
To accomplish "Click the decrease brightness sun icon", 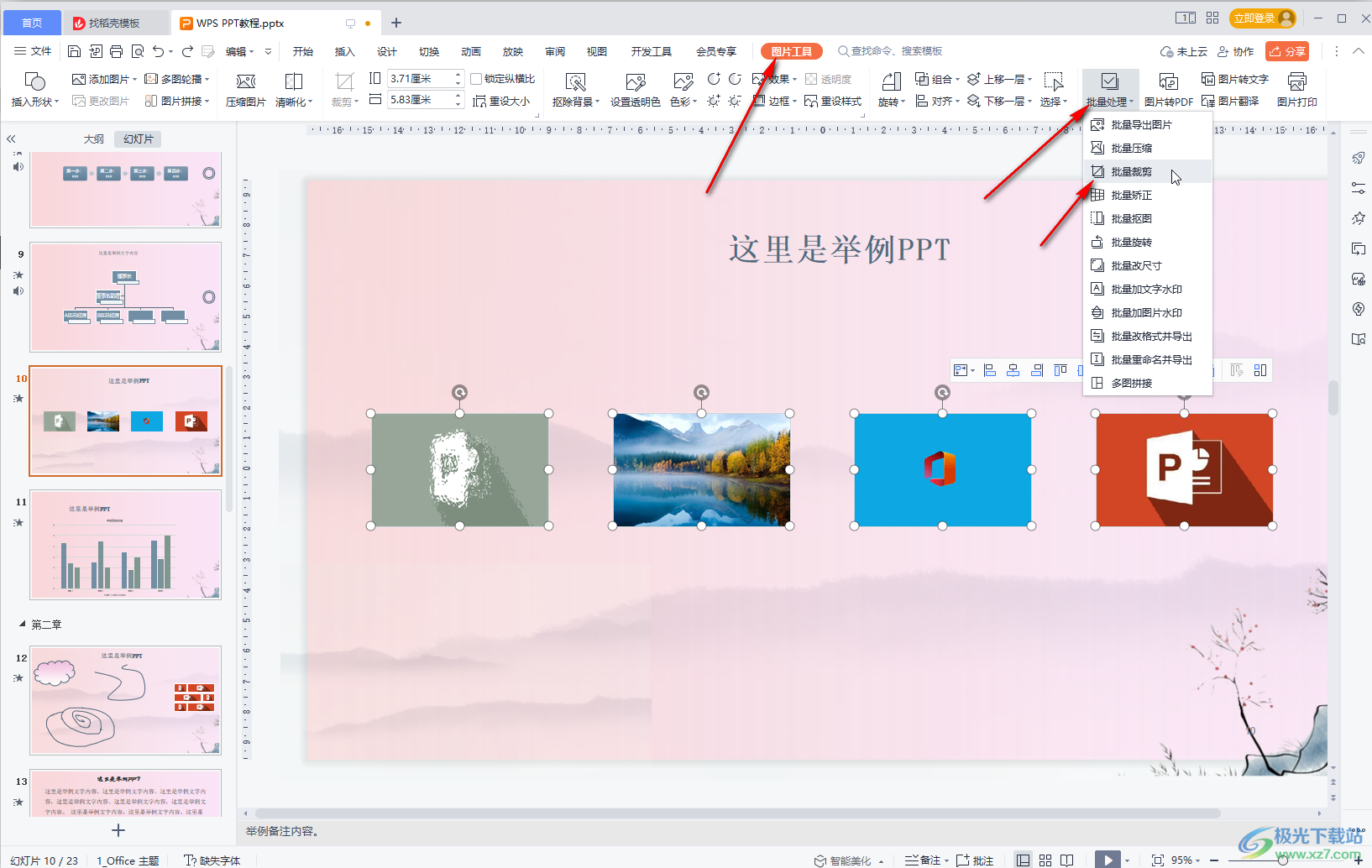I will 735,101.
